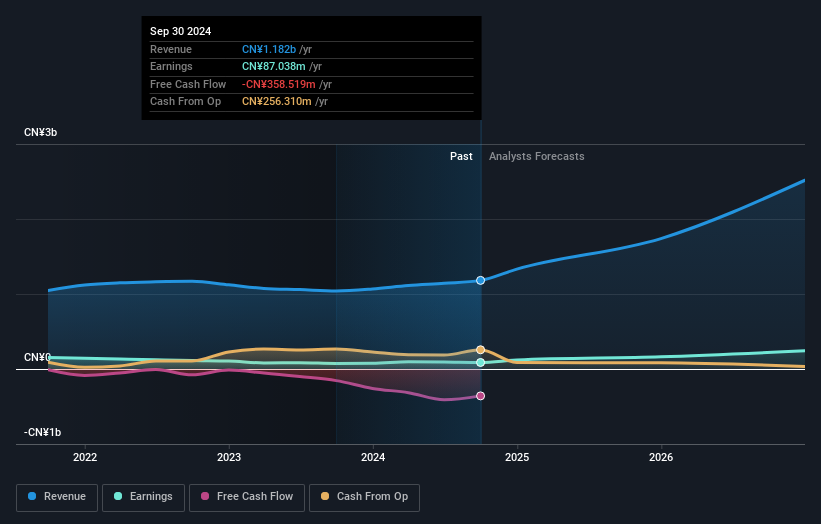Click the pink Free Cash Flow data point
Screen dimensions: 821x524
[480, 396]
